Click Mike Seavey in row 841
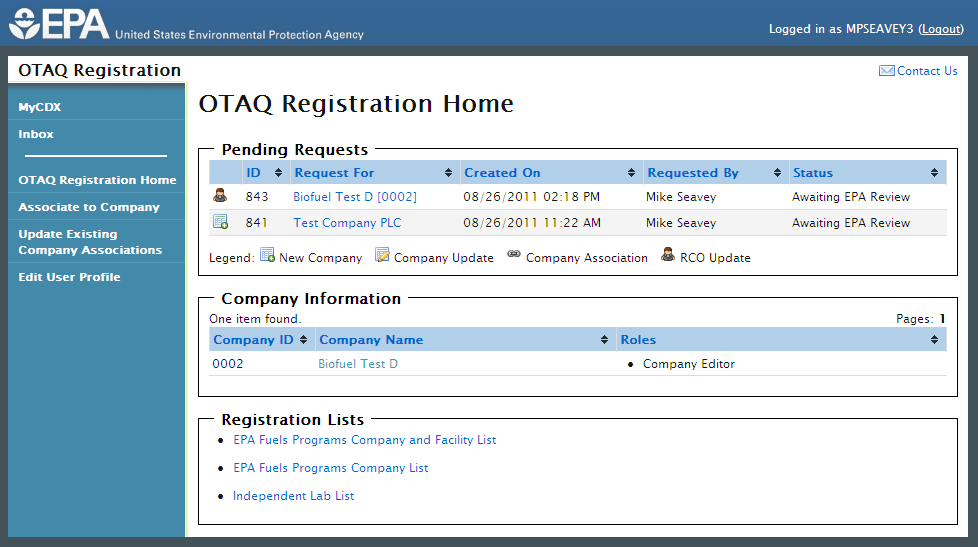This screenshot has width=978, height=547. tap(681, 223)
